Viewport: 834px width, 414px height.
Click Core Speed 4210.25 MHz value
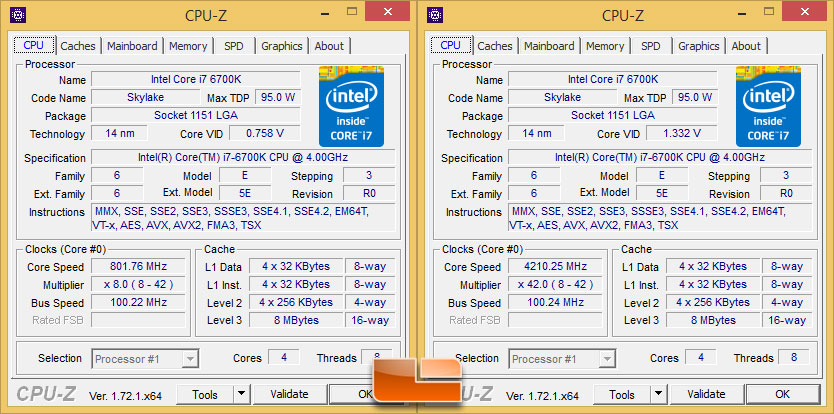click(555, 266)
